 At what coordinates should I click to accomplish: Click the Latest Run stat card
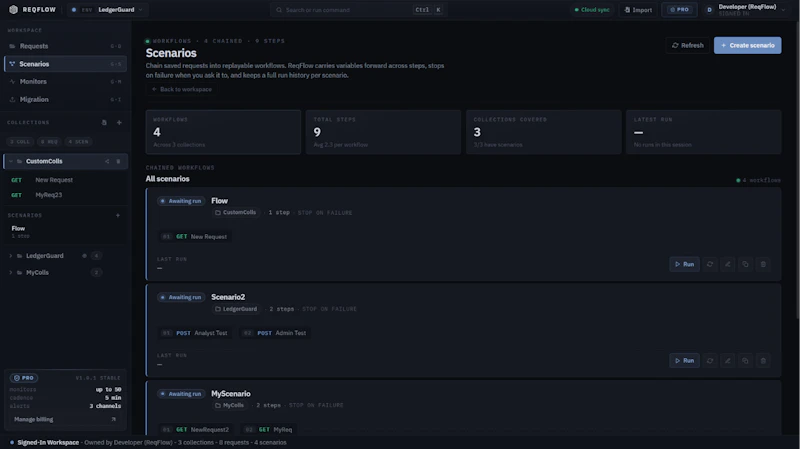(704, 132)
